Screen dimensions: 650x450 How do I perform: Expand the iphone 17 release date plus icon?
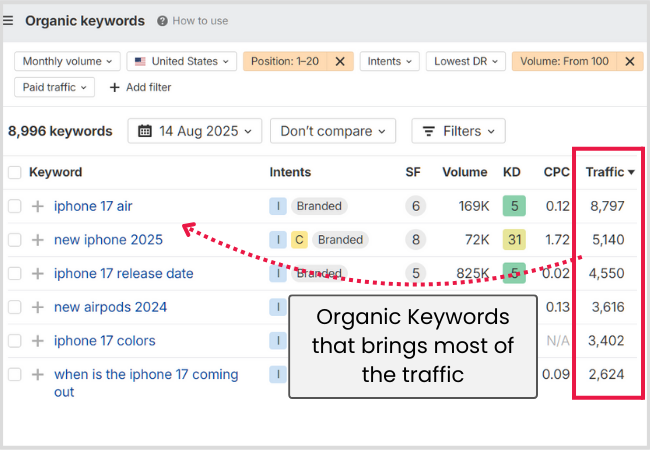38,273
